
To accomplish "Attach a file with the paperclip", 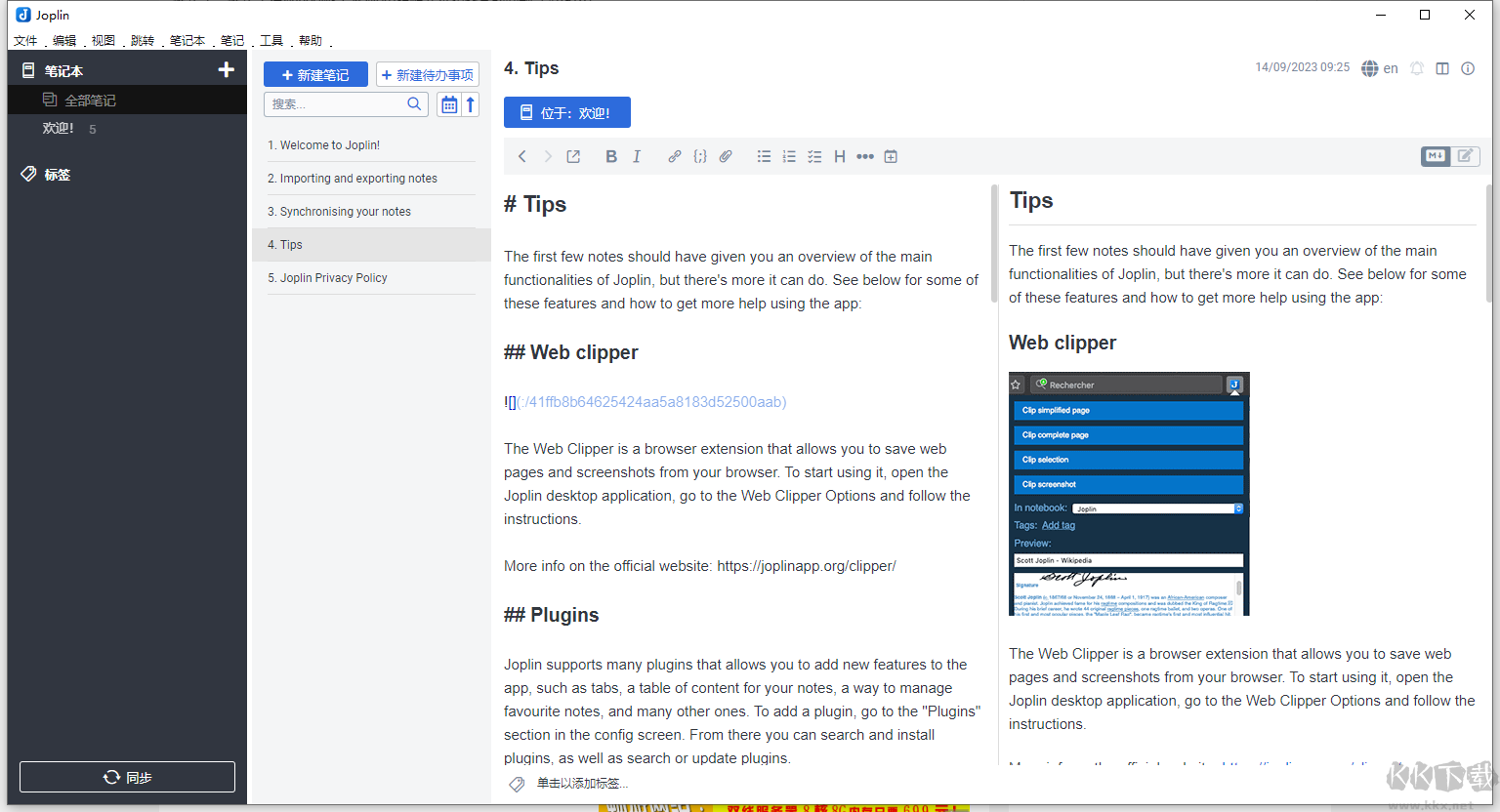I will 726,156.
